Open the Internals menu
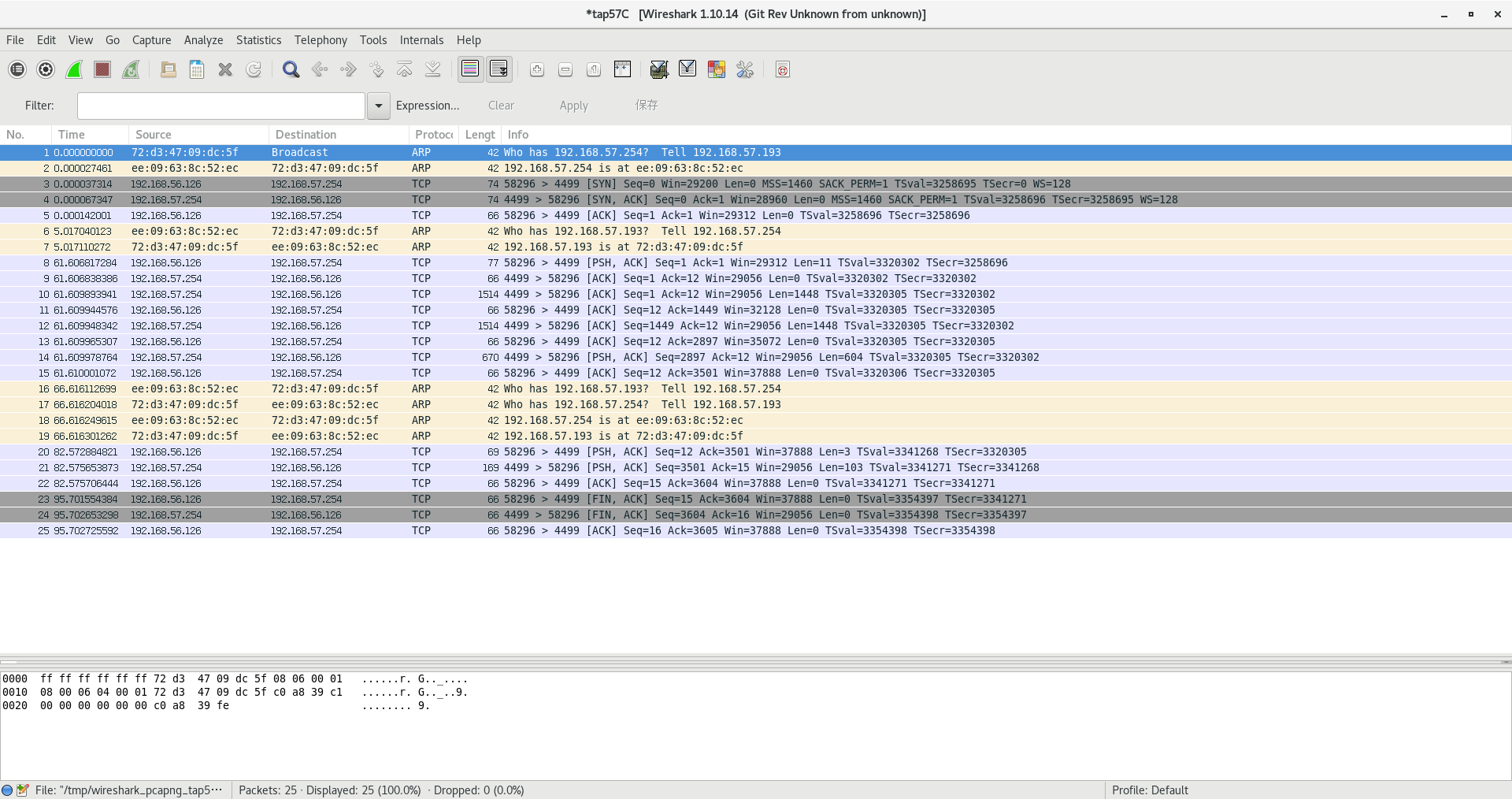Screen dimensions: 1512x799 coord(421,40)
